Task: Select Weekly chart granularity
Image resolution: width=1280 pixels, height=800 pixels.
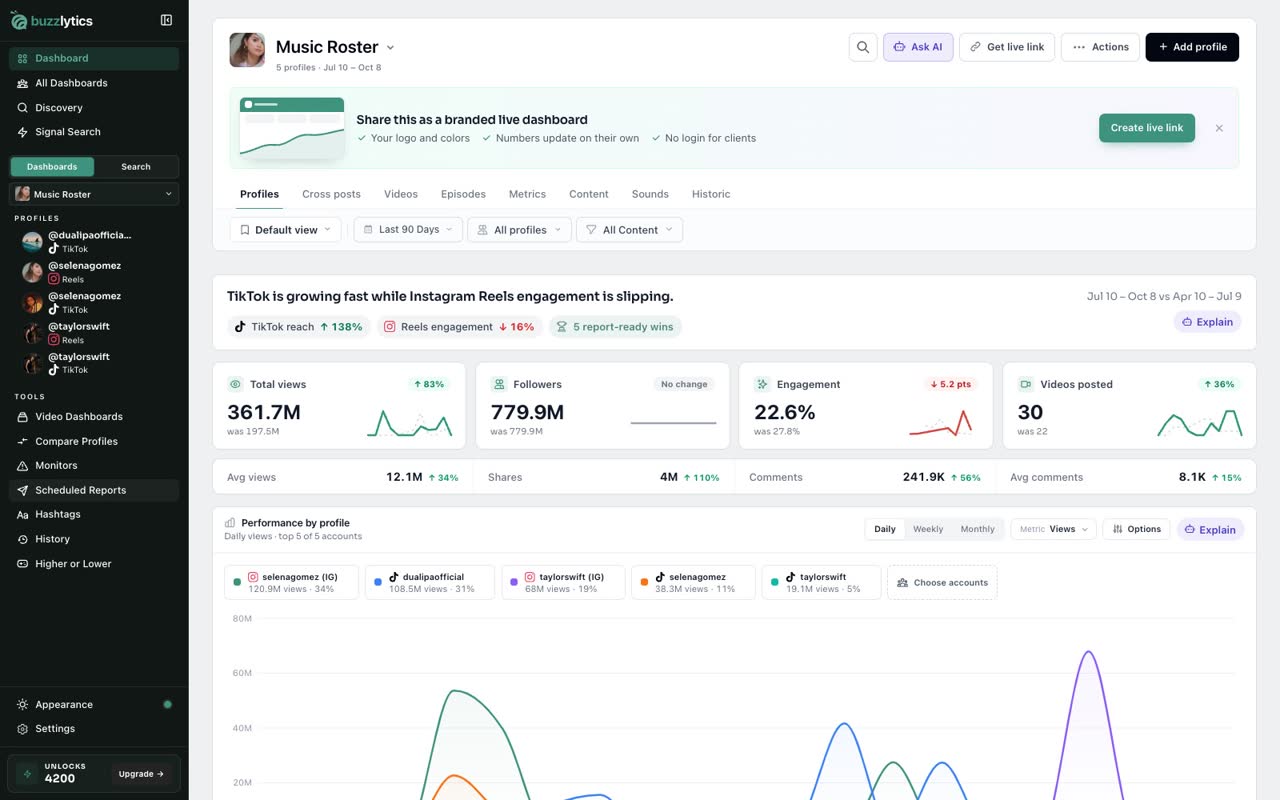Action: (x=928, y=529)
